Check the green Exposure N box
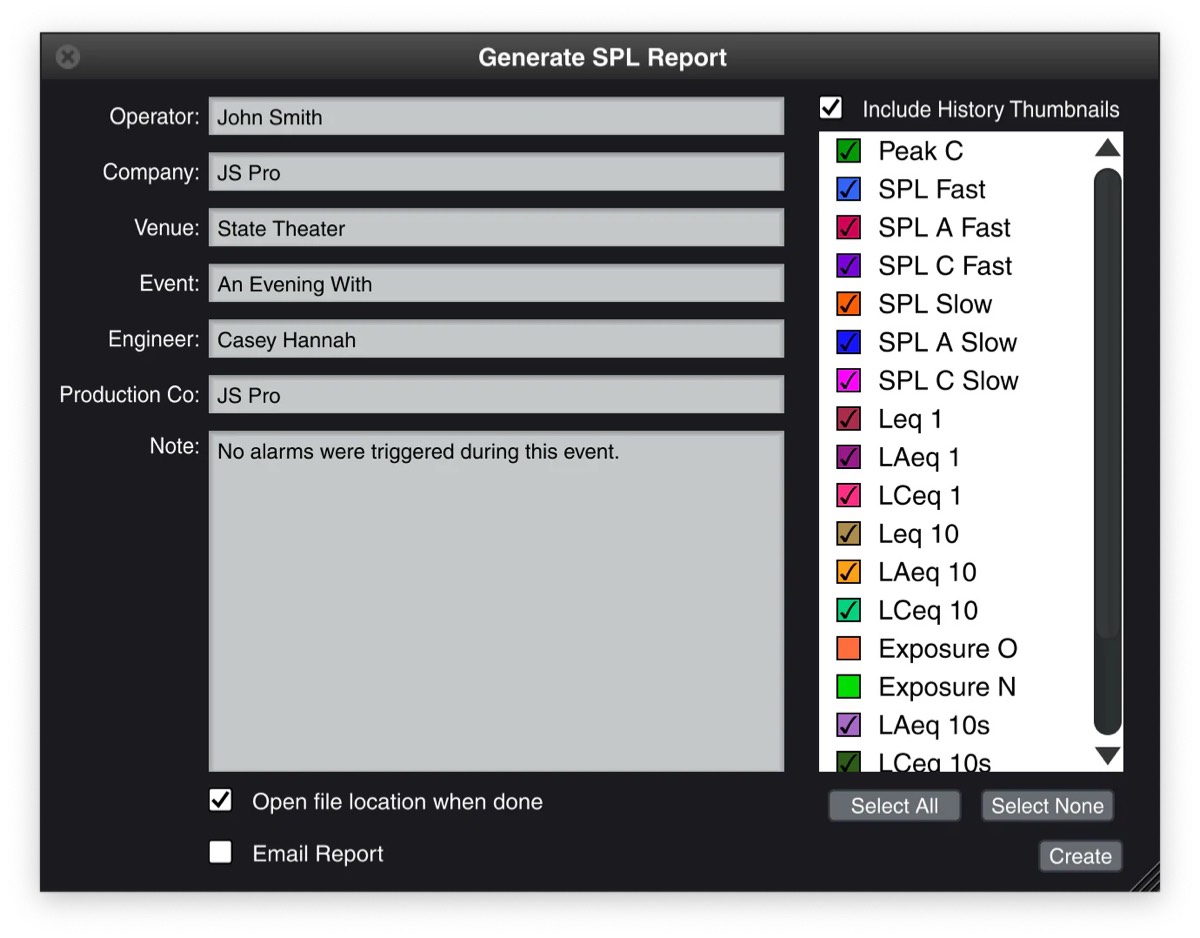 (x=849, y=687)
